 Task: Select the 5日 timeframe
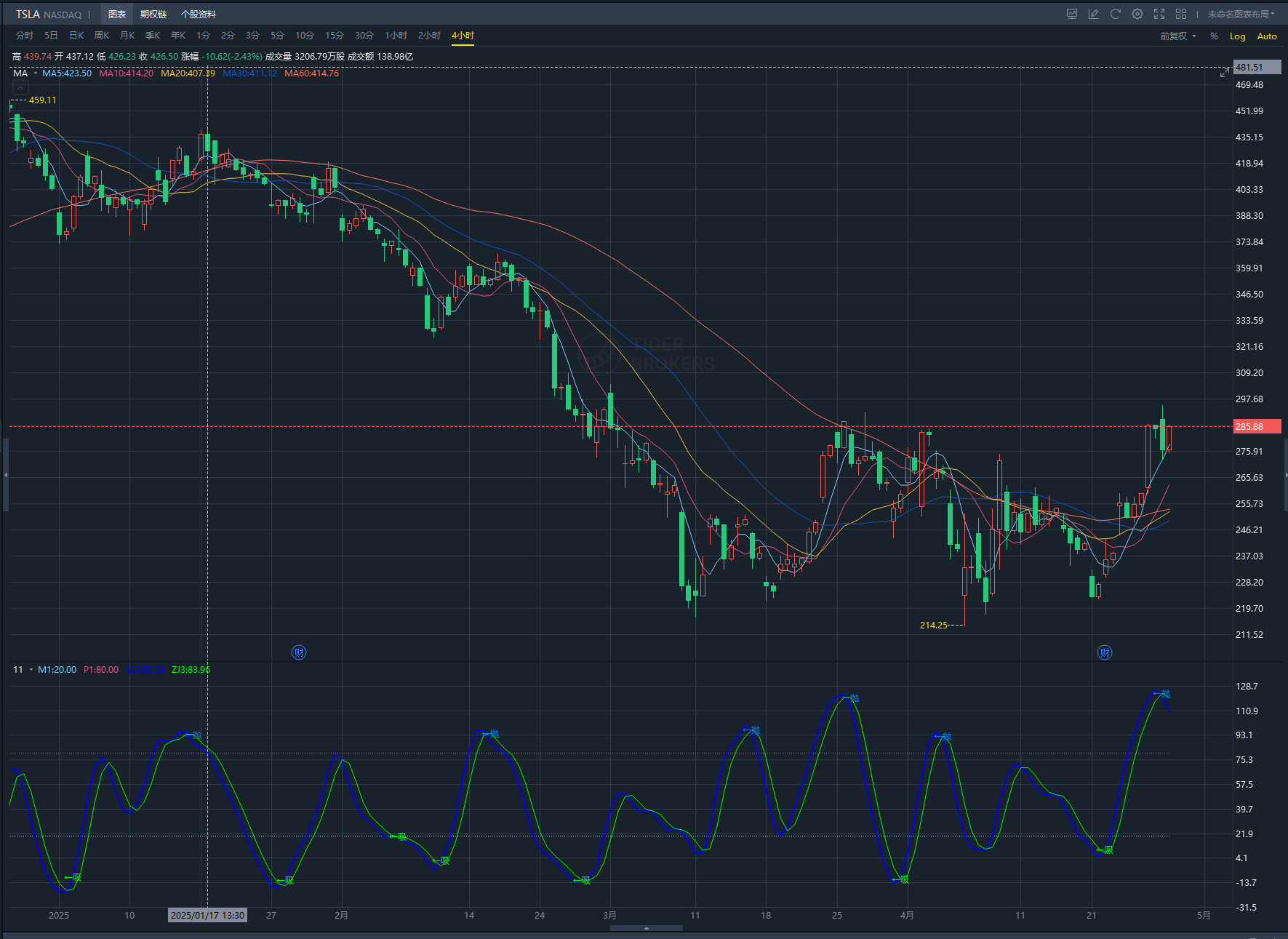tap(51, 36)
